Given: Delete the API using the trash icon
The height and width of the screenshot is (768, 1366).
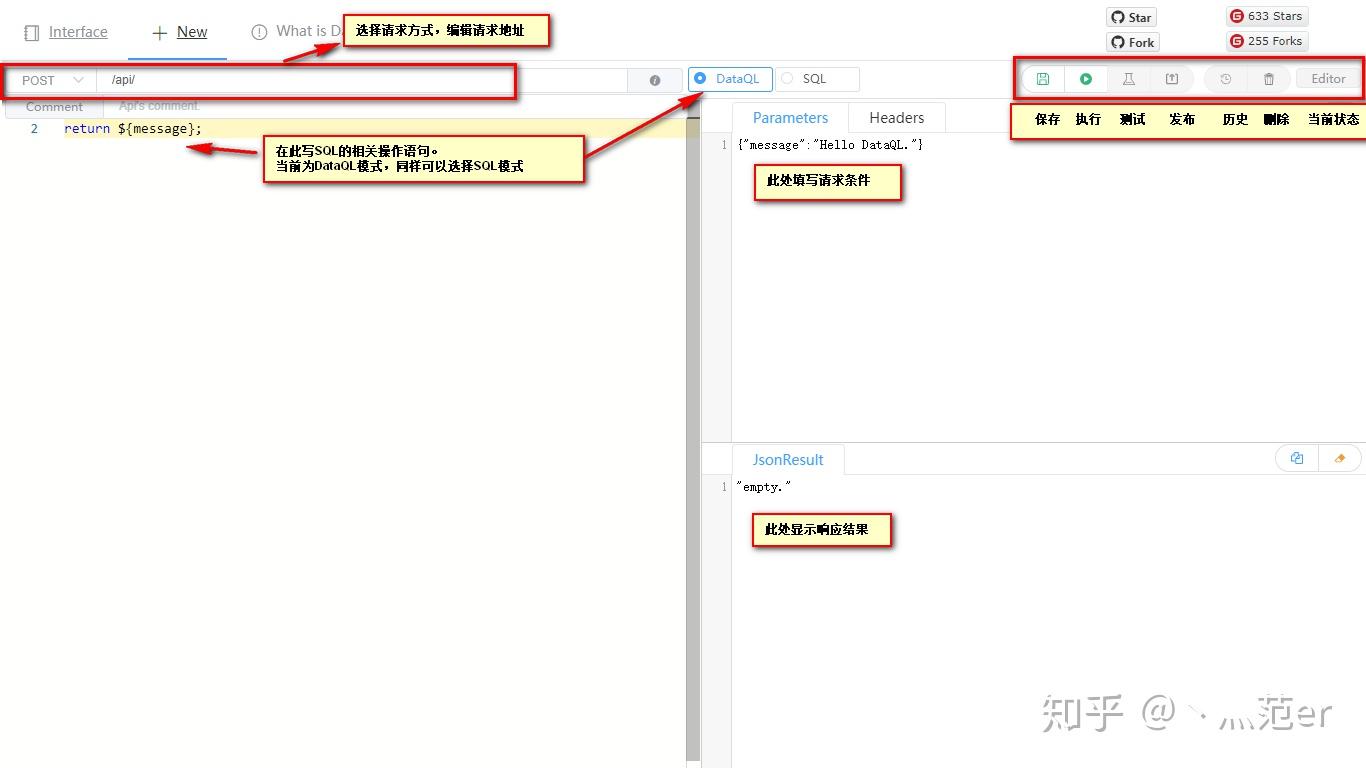Looking at the screenshot, I should point(1268,78).
